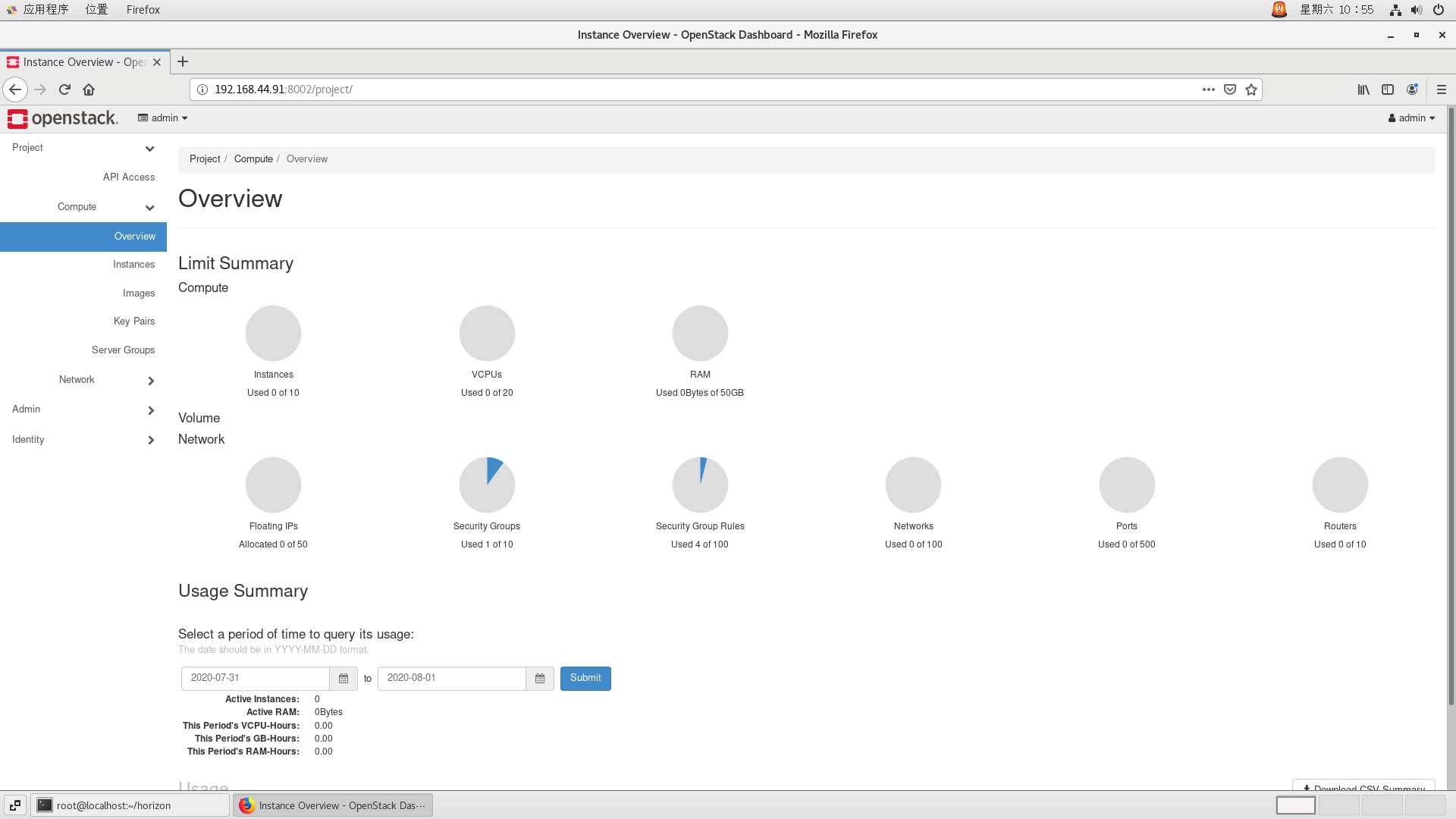Click the bookmark star in the address bar

1252,89
